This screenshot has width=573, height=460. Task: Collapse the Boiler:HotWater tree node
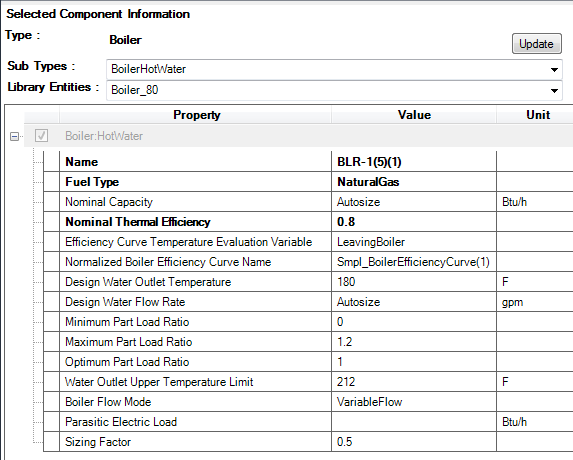click(14, 137)
